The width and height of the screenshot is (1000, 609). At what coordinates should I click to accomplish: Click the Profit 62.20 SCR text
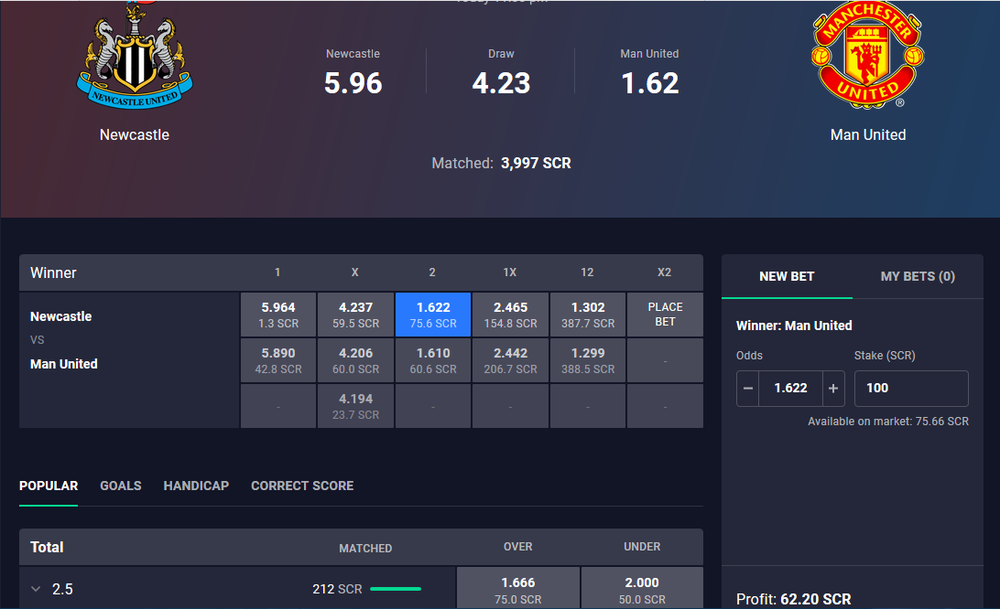click(793, 599)
